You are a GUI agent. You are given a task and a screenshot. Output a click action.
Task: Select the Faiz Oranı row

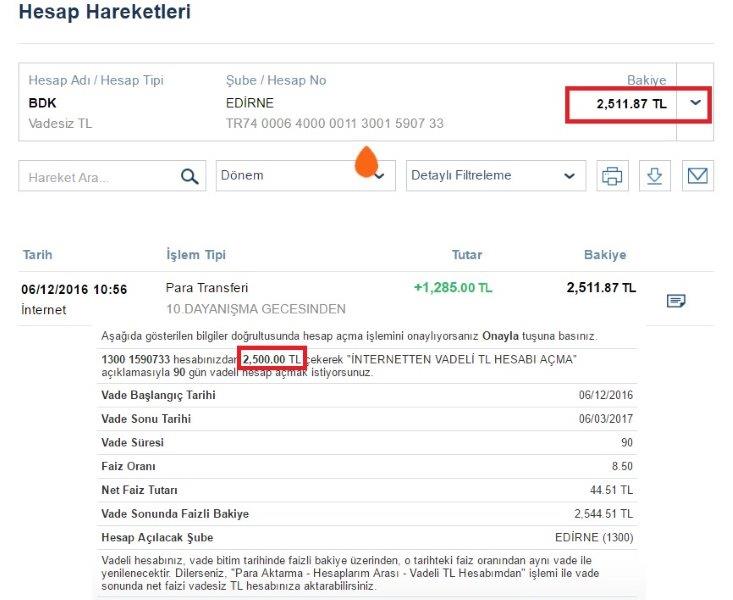pos(367,466)
